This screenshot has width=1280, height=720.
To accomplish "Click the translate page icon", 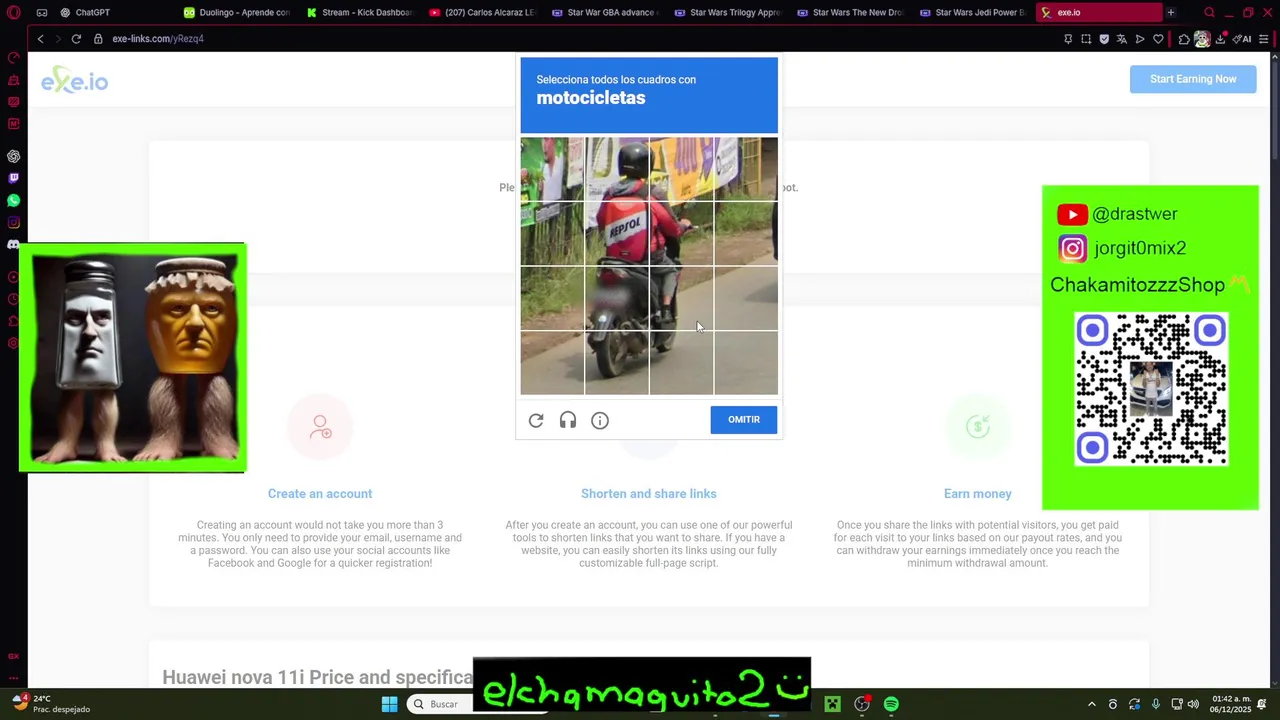I will (1122, 39).
